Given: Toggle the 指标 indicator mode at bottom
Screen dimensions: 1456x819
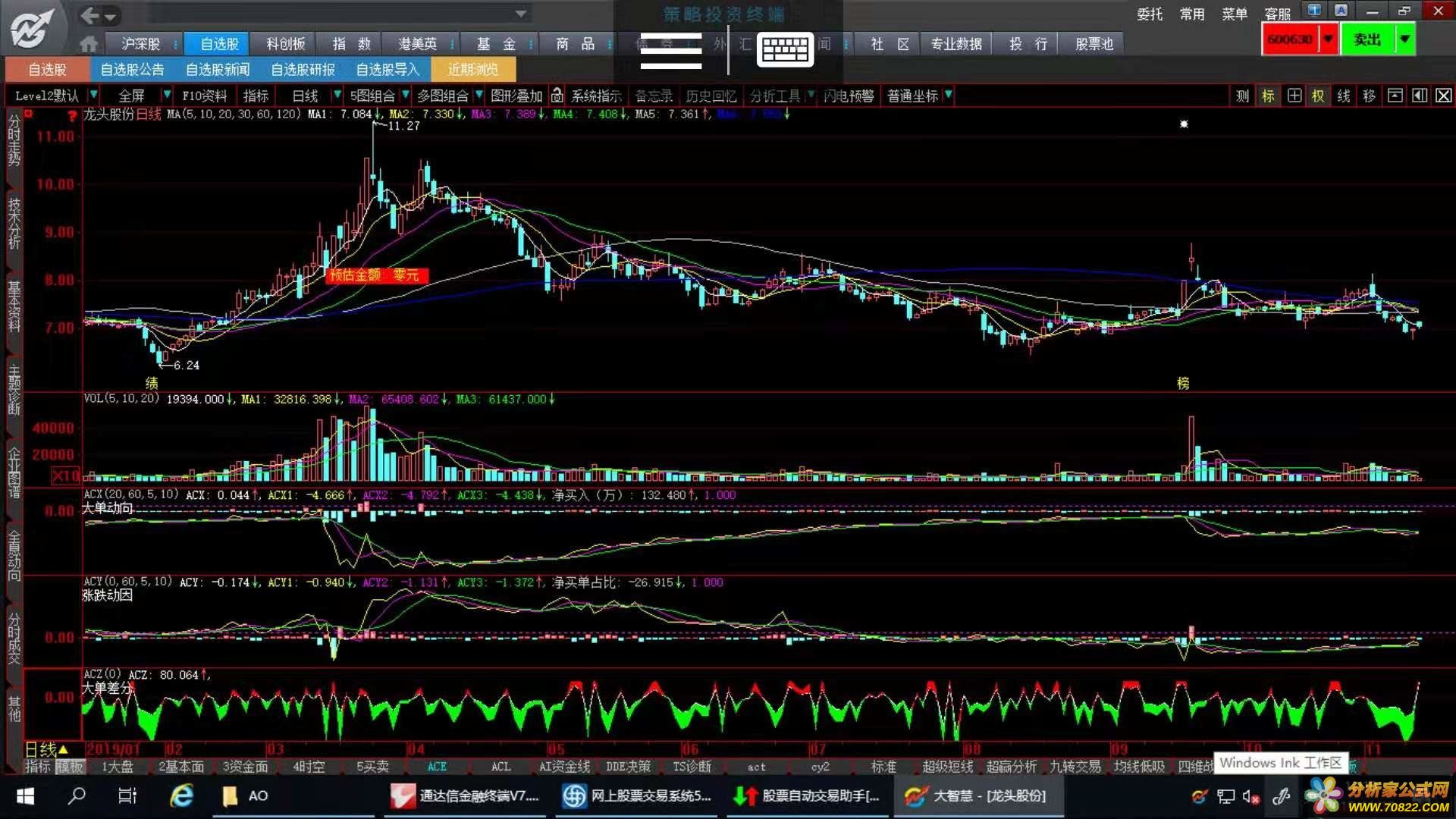Looking at the screenshot, I should point(38,767).
